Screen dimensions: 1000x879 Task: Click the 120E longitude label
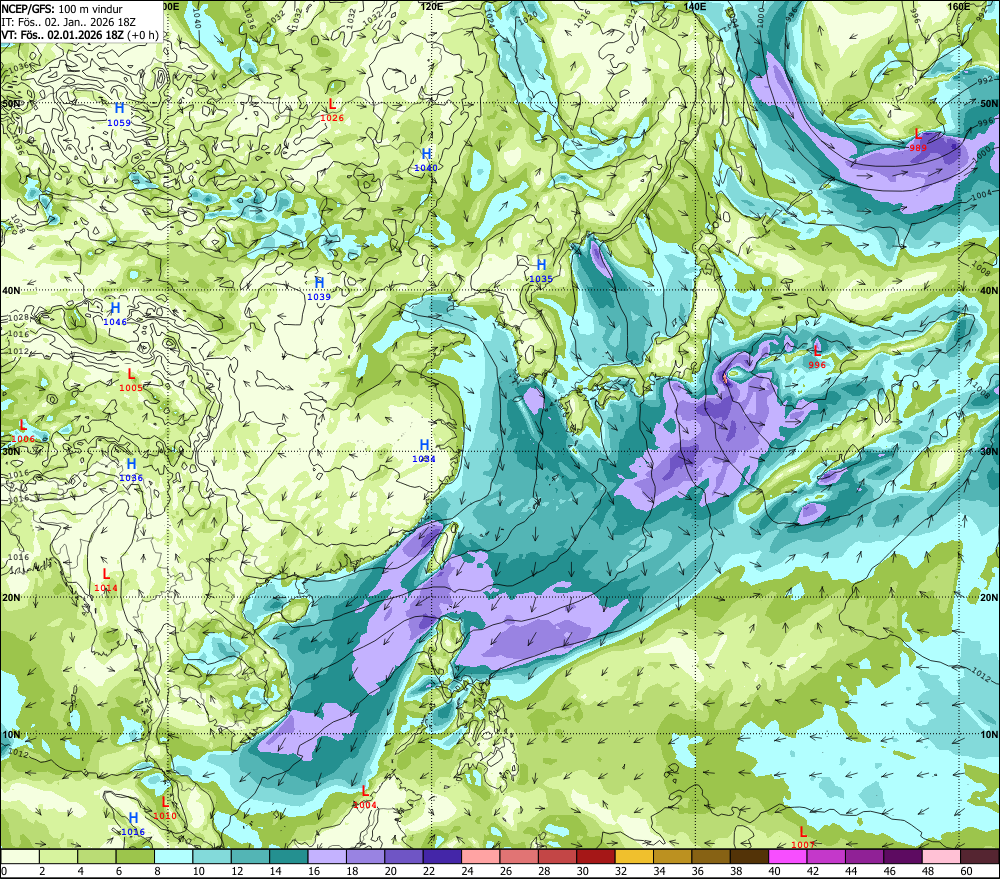(x=432, y=6)
